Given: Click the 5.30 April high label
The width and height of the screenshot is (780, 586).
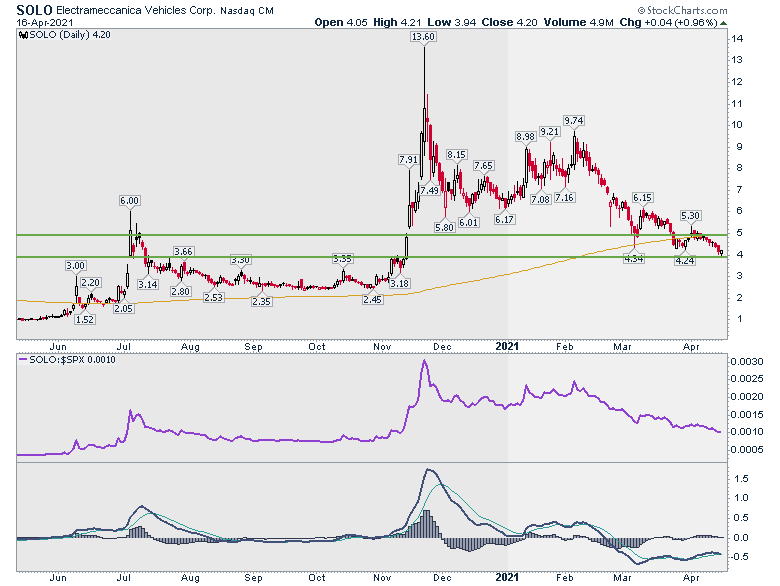Looking at the screenshot, I should [x=690, y=215].
